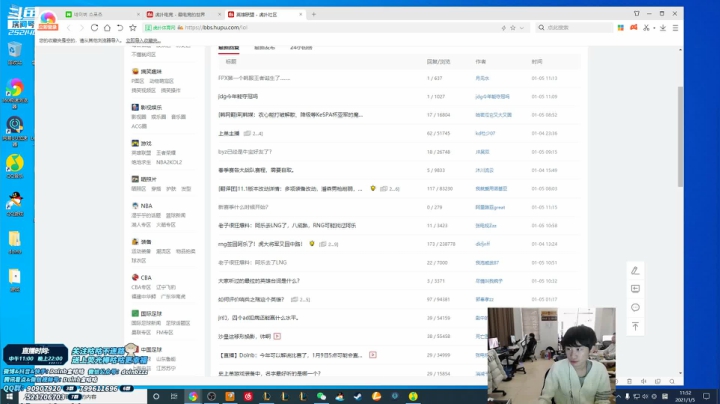Click the import bookmarks link

click(143, 40)
